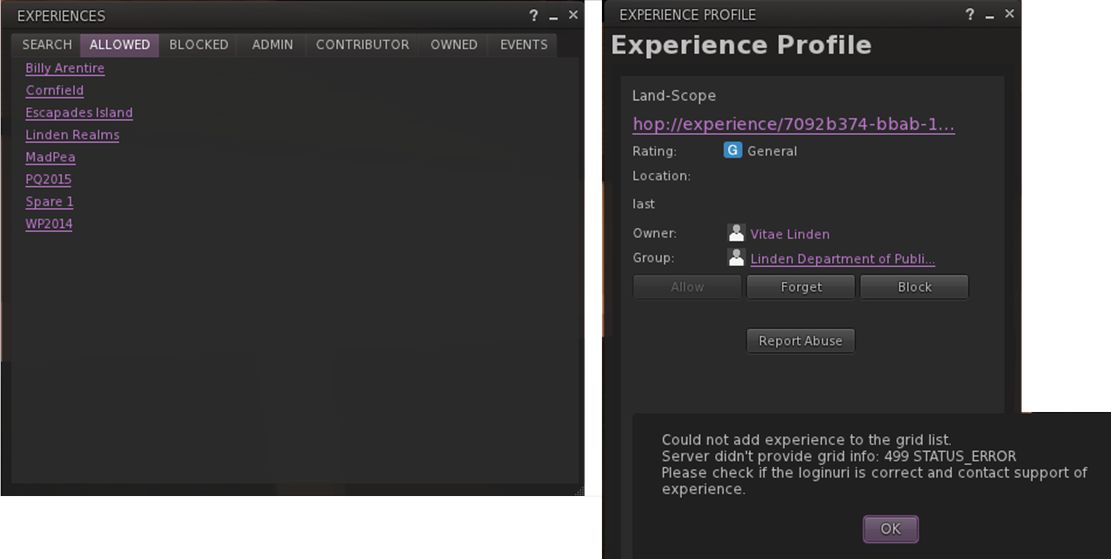
Task: Click the owner avatar icon beside Vitae Linden
Action: coord(736,233)
